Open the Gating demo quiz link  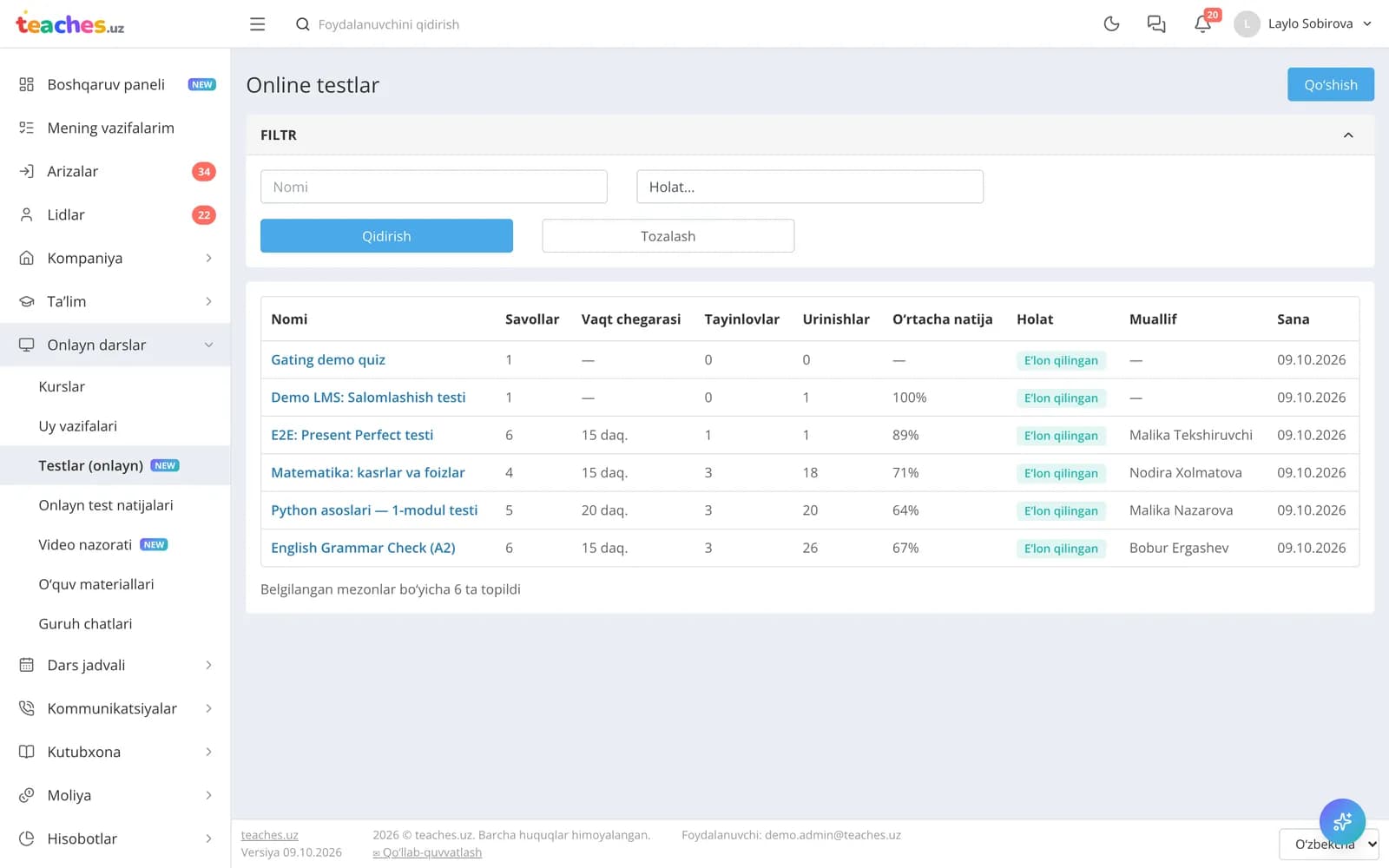pos(328,359)
